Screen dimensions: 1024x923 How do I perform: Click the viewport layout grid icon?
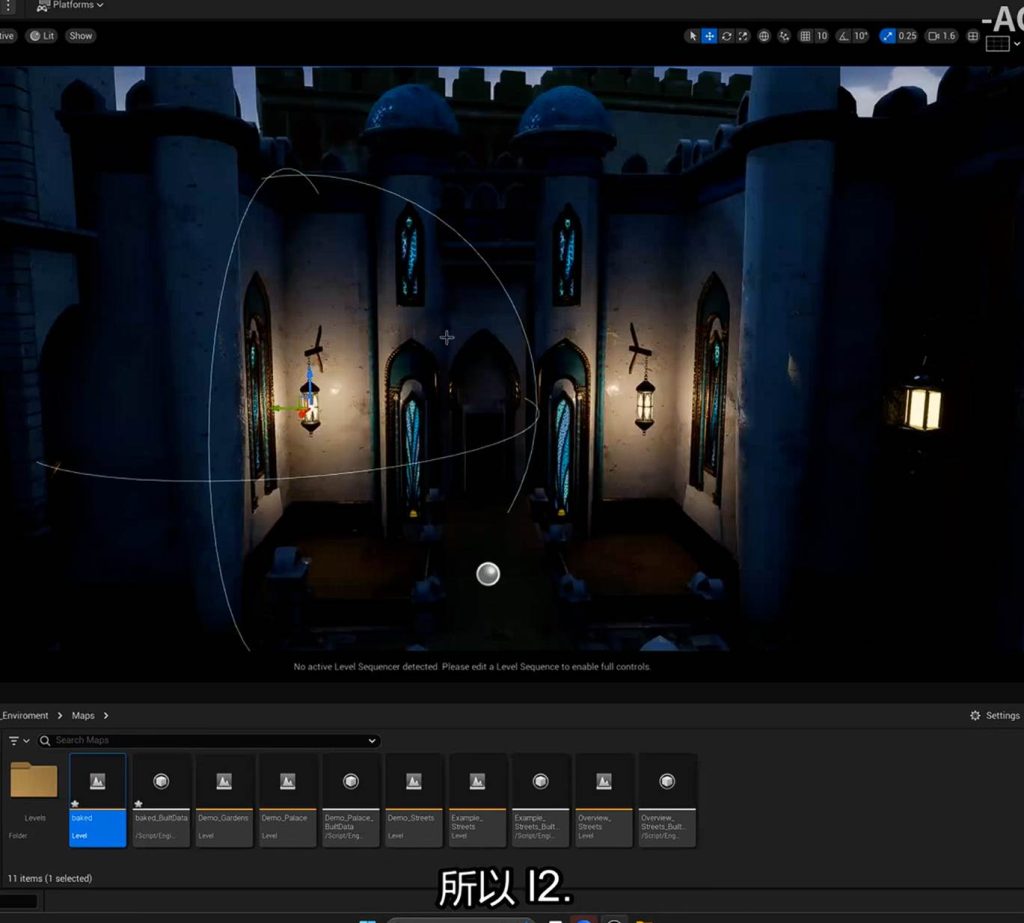coord(973,36)
